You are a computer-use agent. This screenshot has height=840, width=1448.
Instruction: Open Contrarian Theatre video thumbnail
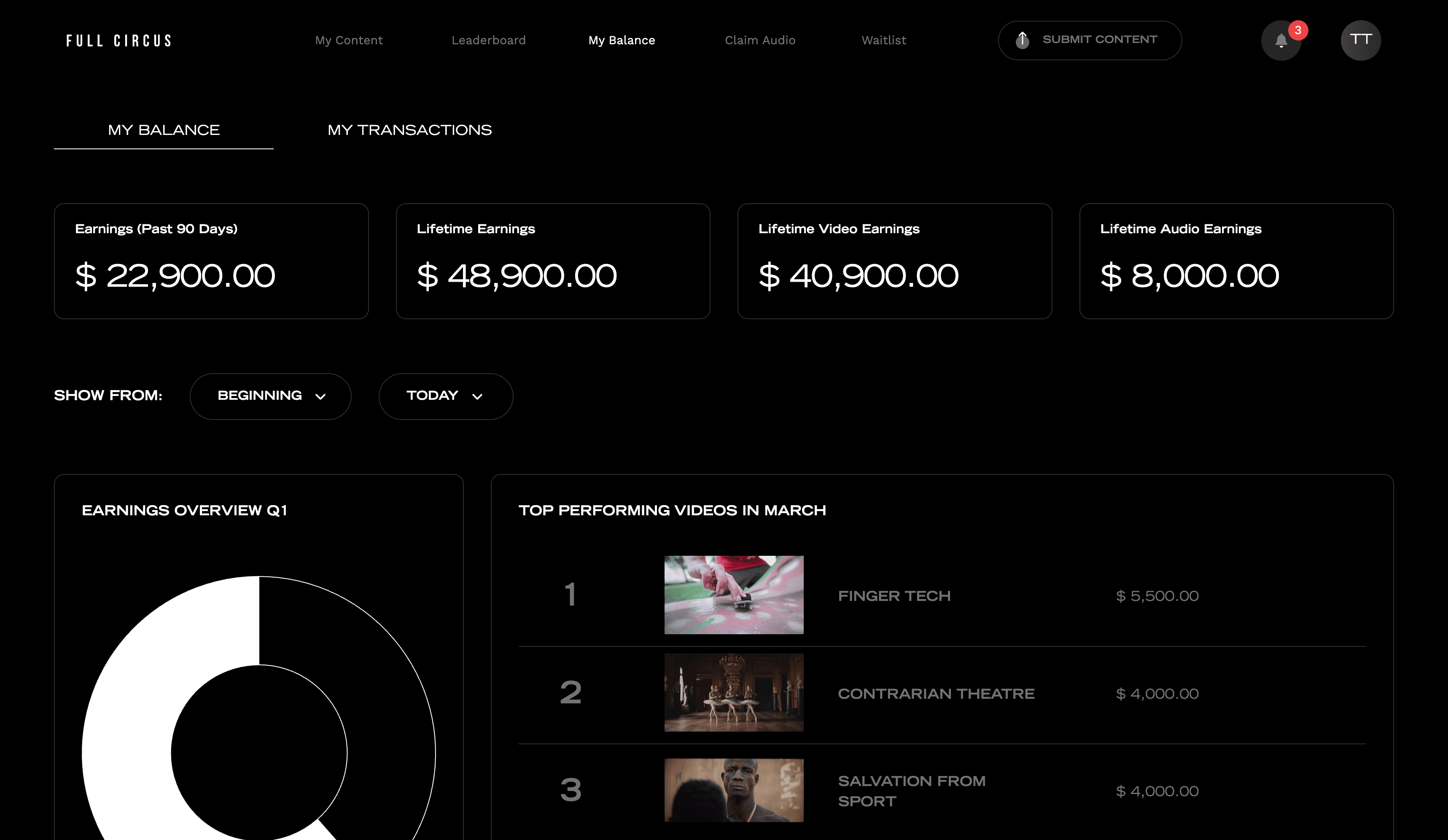[734, 692]
